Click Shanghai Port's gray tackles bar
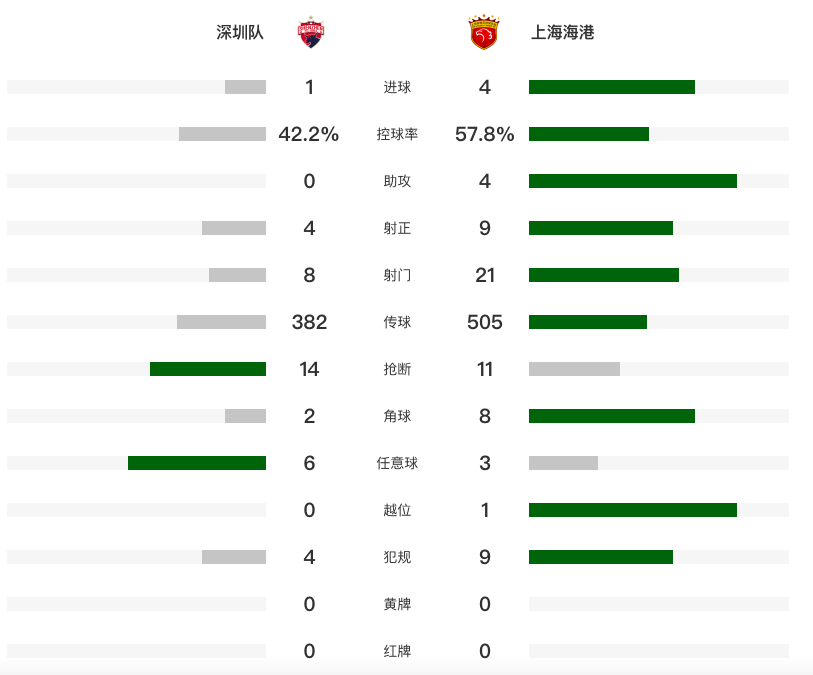Image resolution: width=813 pixels, height=675 pixels. (x=574, y=369)
